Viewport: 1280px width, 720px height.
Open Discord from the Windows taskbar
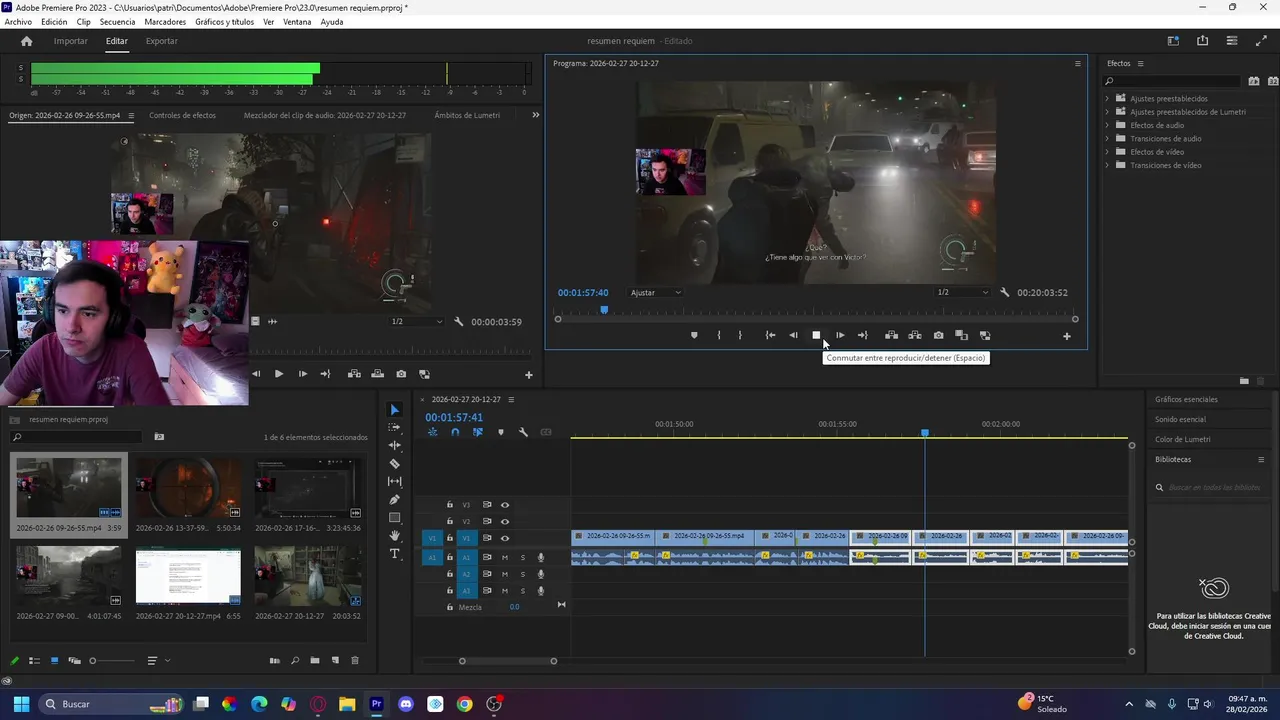coord(406,704)
